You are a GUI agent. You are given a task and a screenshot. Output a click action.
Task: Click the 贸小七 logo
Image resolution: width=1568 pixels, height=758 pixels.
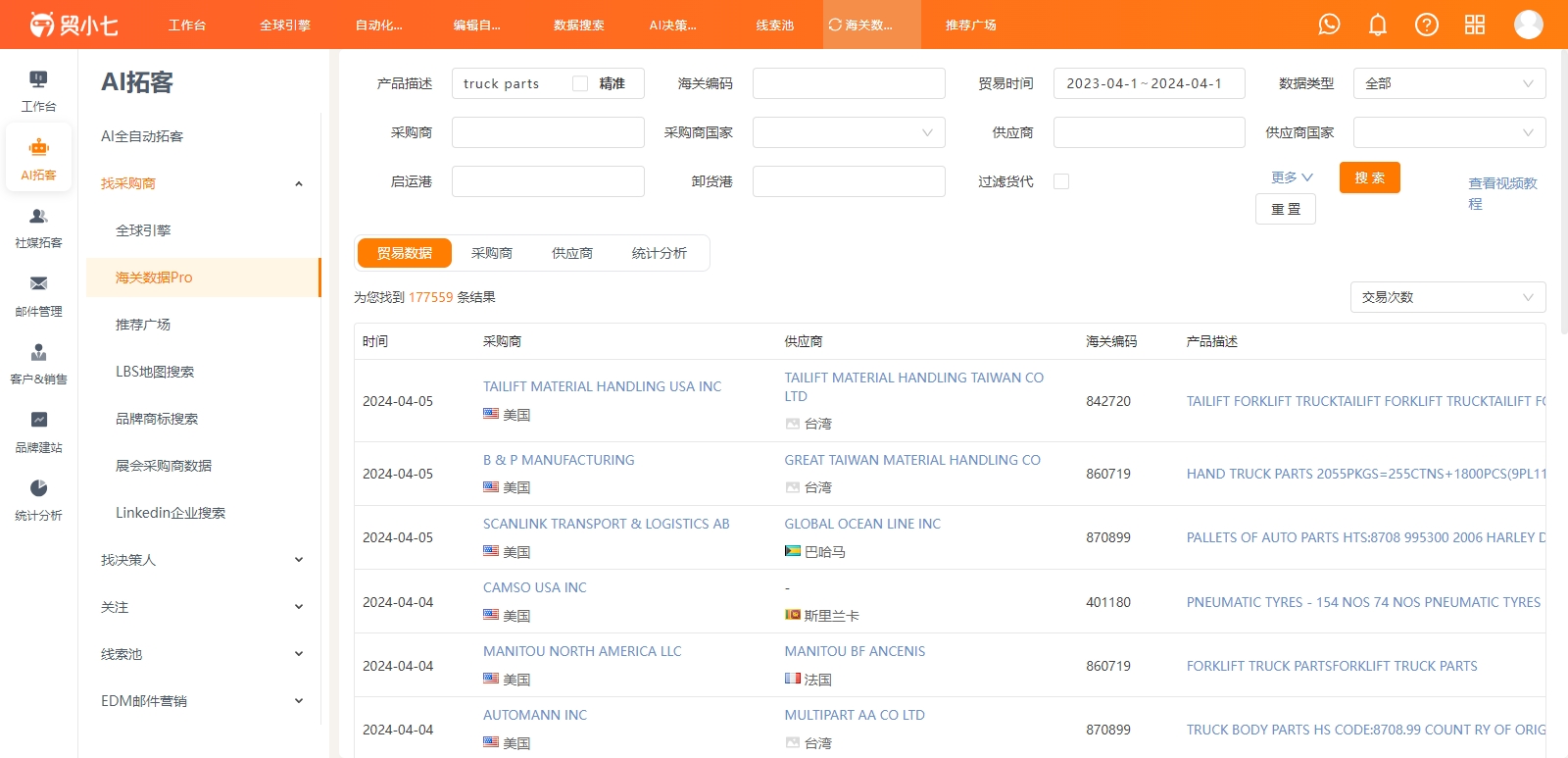click(x=73, y=25)
